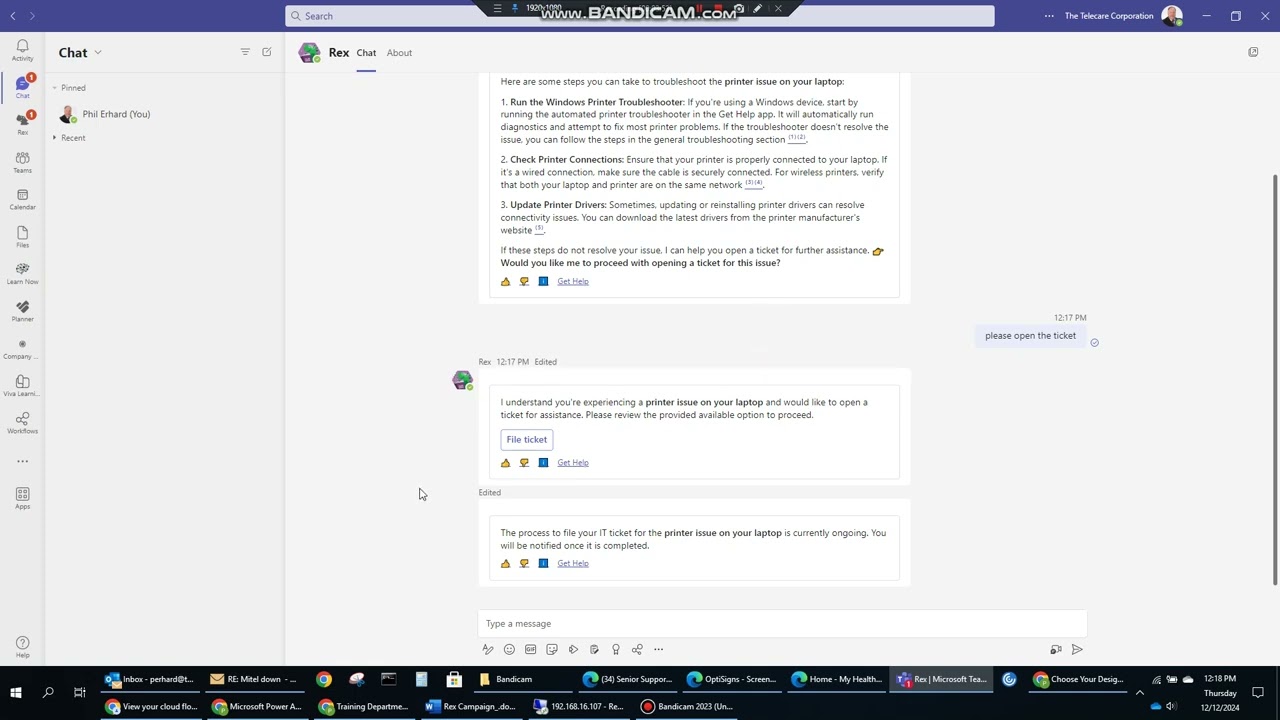Pop out the Rex chat window

pos(1253,52)
